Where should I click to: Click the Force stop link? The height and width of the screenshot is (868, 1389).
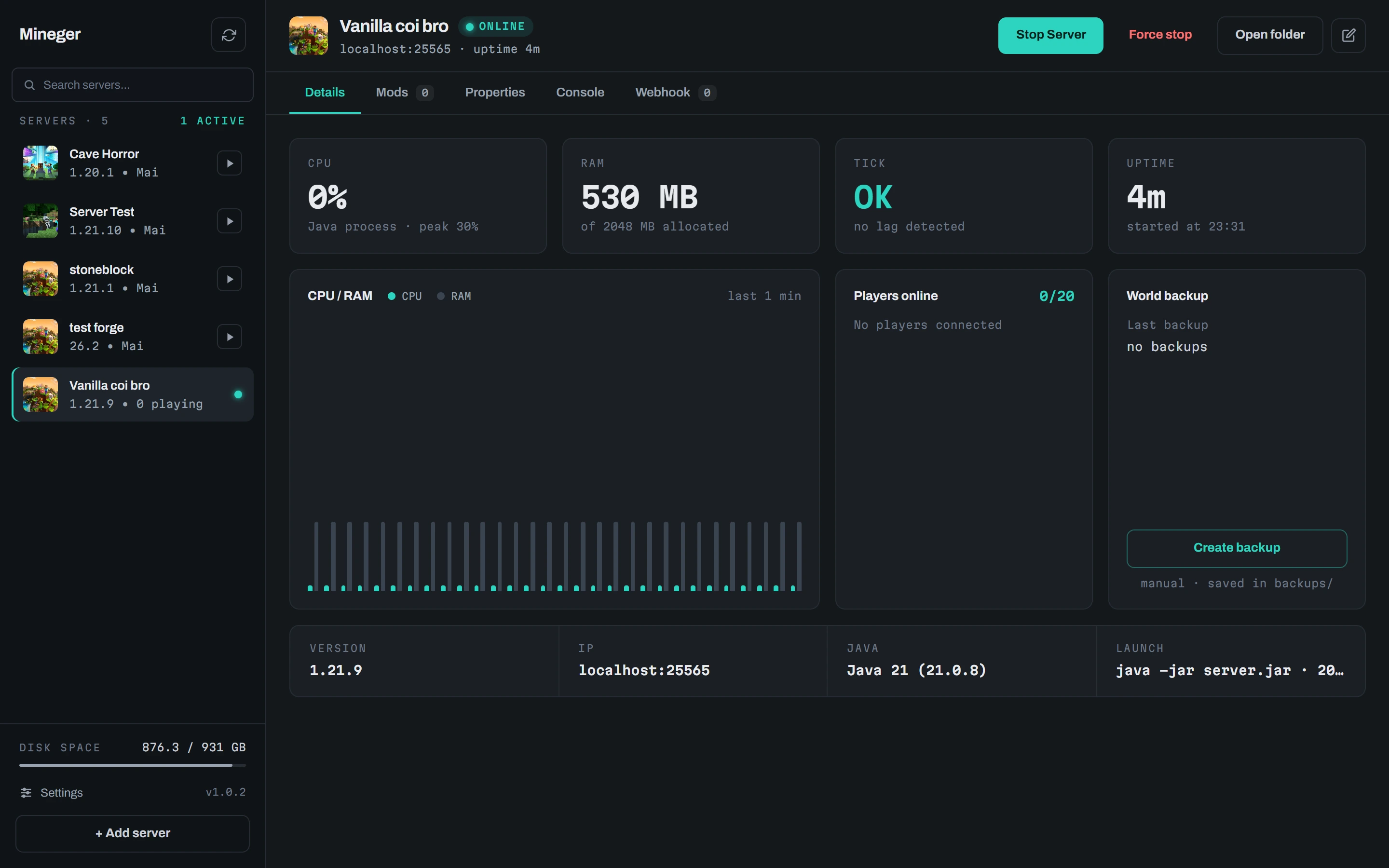pyautogui.click(x=1160, y=35)
